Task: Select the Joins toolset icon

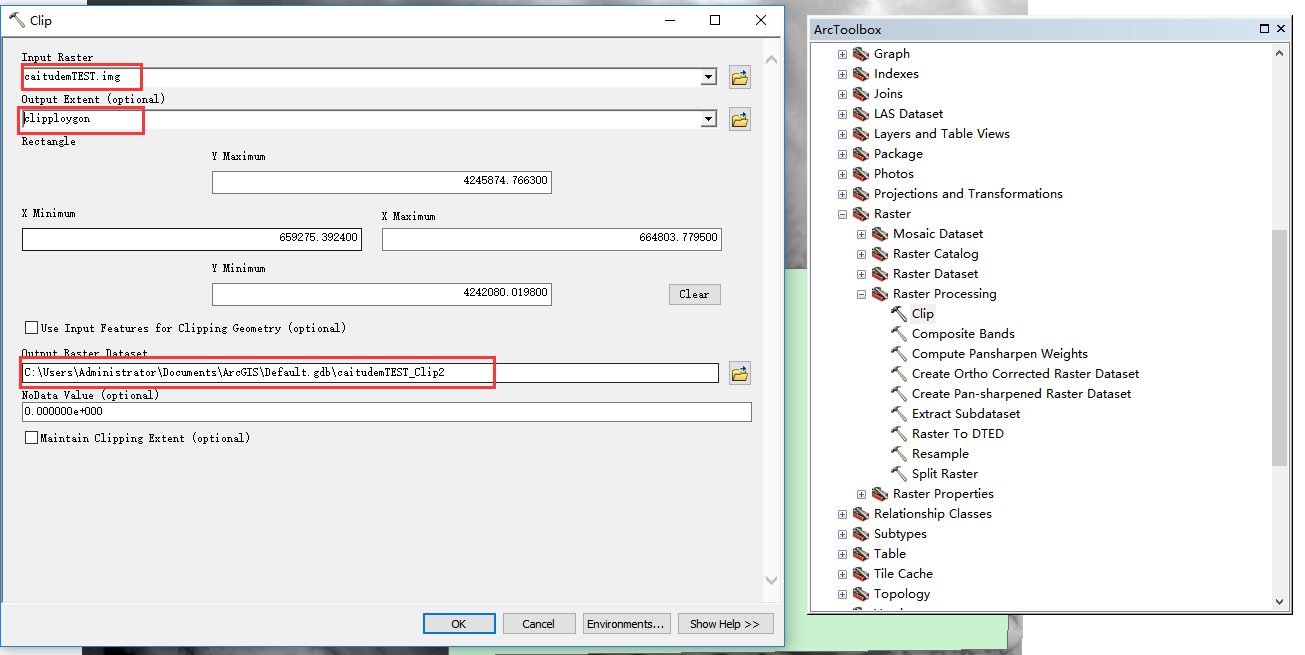Action: [861, 94]
